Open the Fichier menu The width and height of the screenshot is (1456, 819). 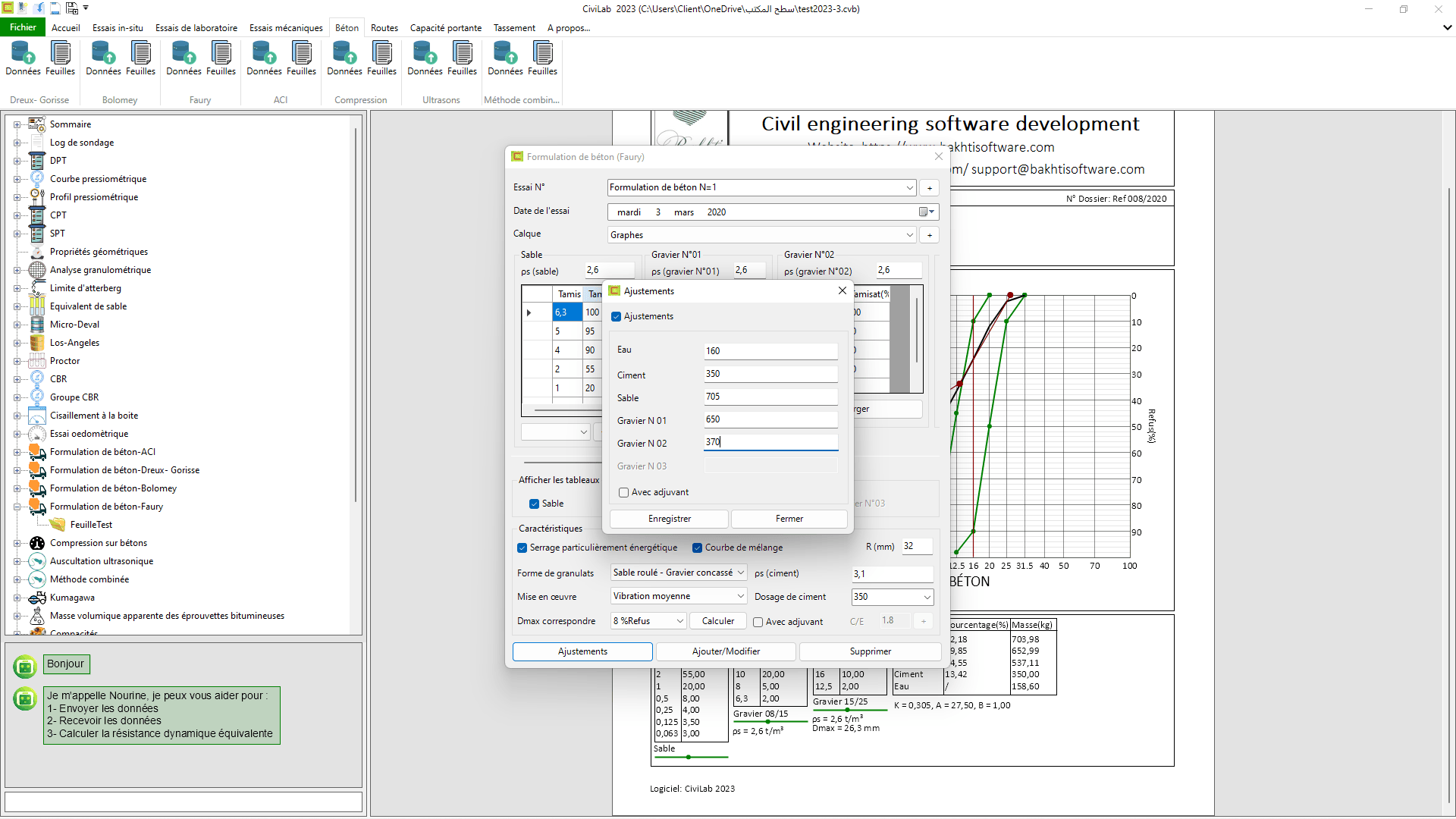click(23, 27)
